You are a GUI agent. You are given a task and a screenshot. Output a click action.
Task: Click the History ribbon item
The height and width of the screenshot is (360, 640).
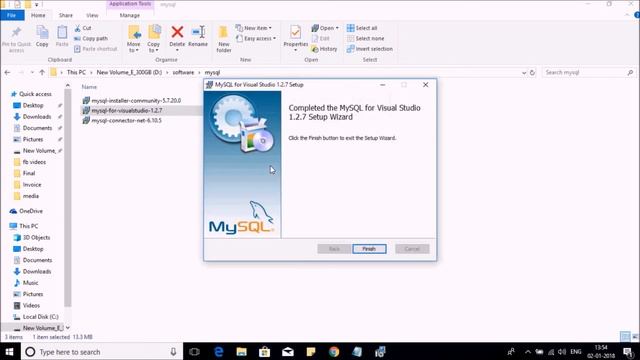coord(324,49)
